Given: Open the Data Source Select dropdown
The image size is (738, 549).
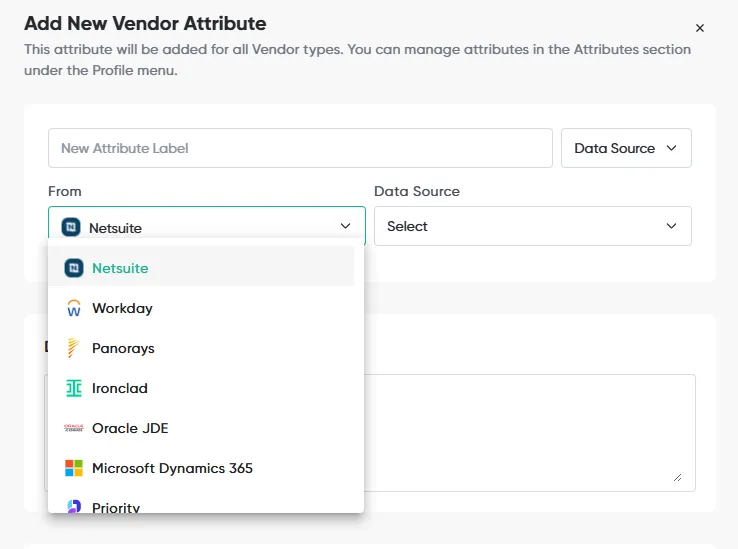Looking at the screenshot, I should click(x=533, y=226).
